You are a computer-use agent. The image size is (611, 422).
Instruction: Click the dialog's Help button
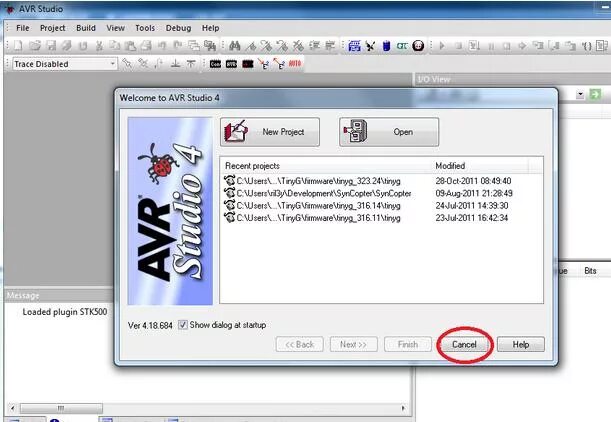521,344
